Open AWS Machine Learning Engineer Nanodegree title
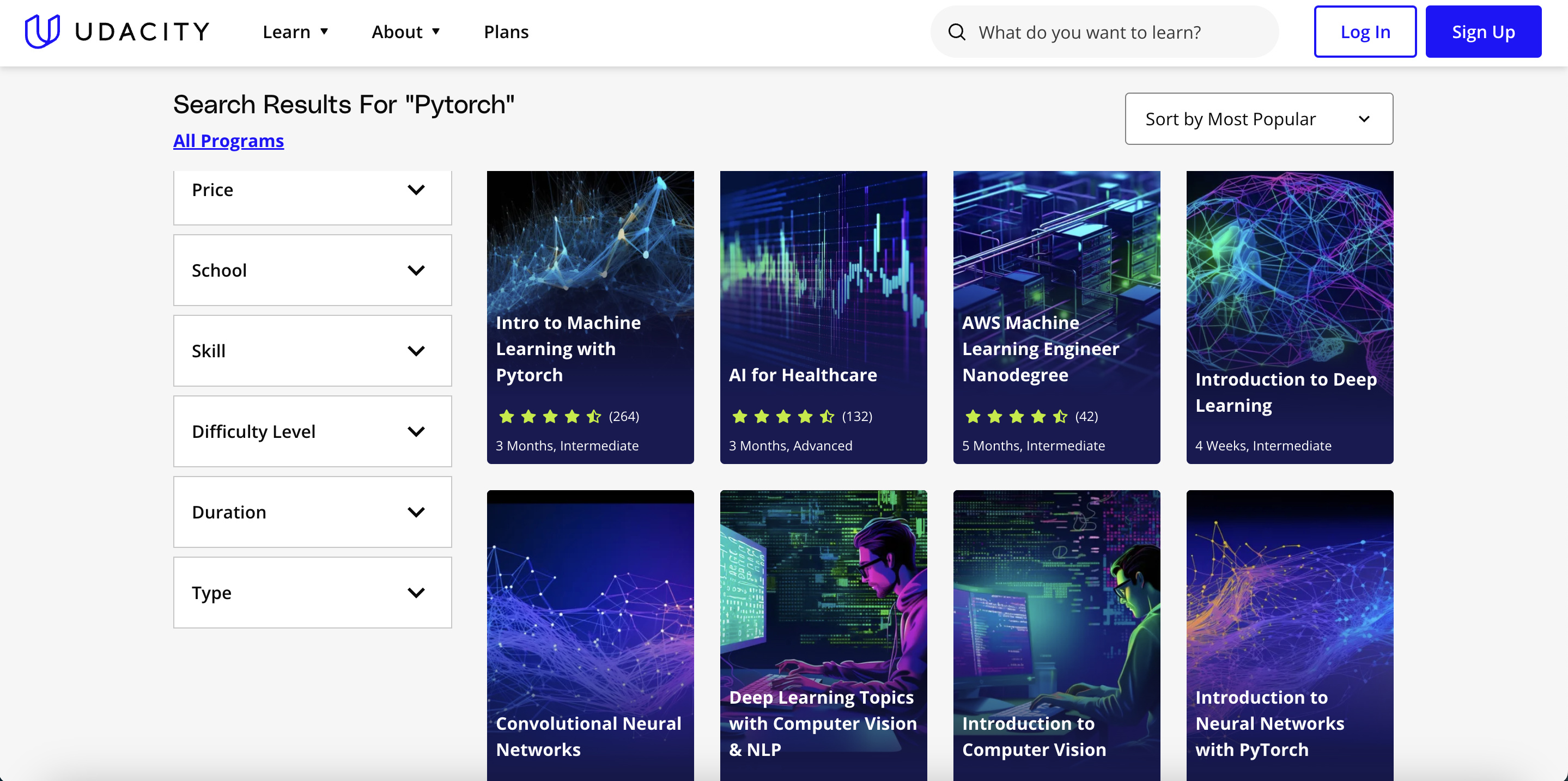1568x781 pixels. 1040,349
